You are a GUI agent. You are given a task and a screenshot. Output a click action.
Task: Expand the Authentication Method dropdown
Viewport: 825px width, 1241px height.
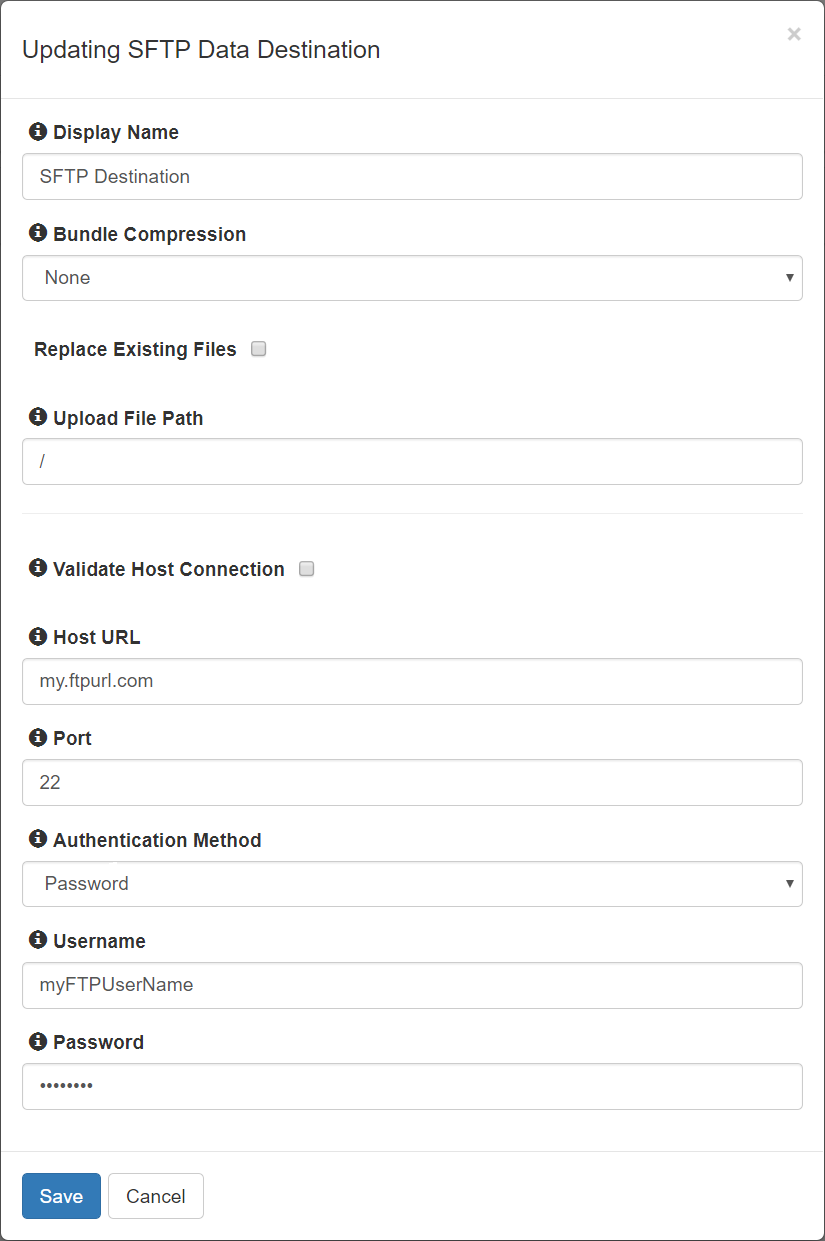click(x=412, y=884)
